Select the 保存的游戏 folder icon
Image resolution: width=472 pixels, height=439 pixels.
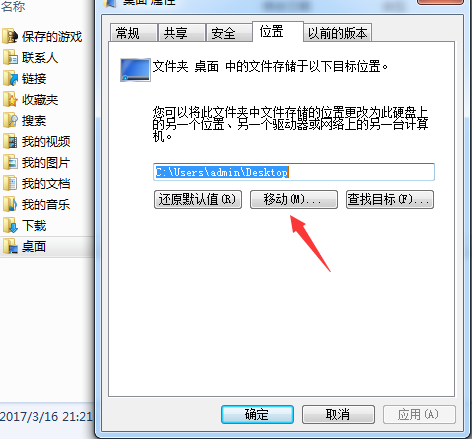[x=10, y=36]
